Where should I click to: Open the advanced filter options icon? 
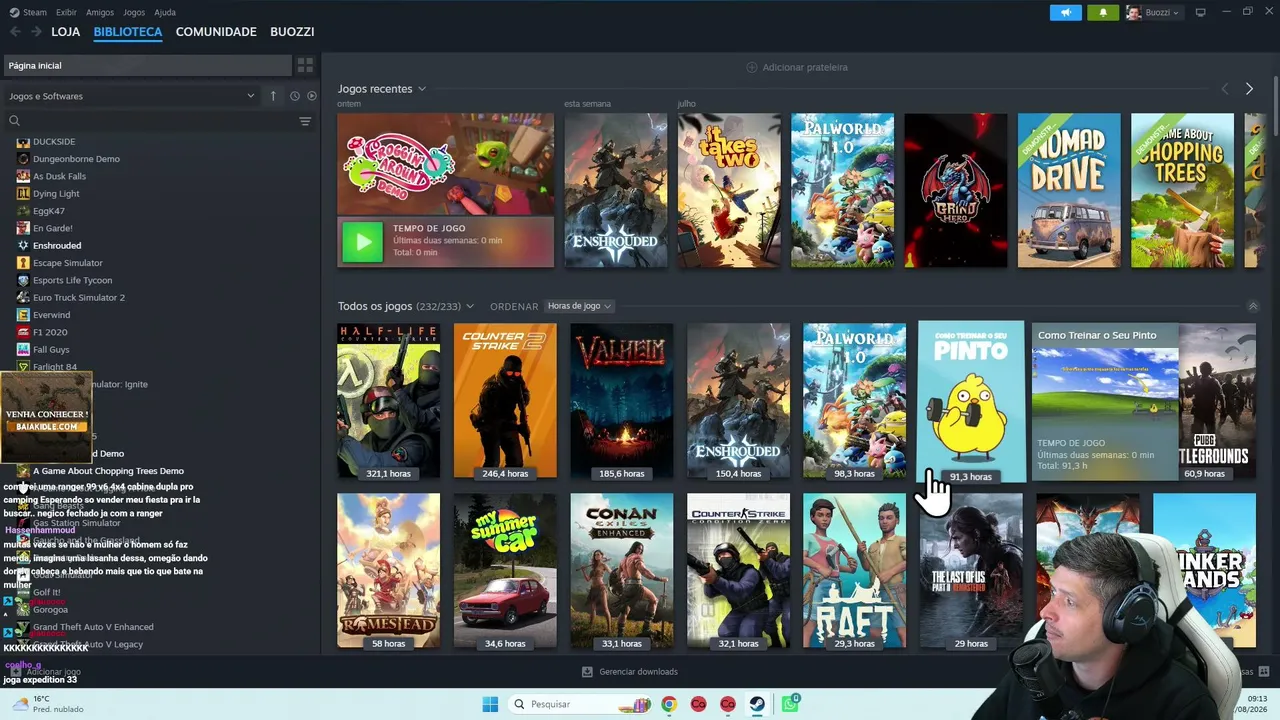tap(305, 121)
